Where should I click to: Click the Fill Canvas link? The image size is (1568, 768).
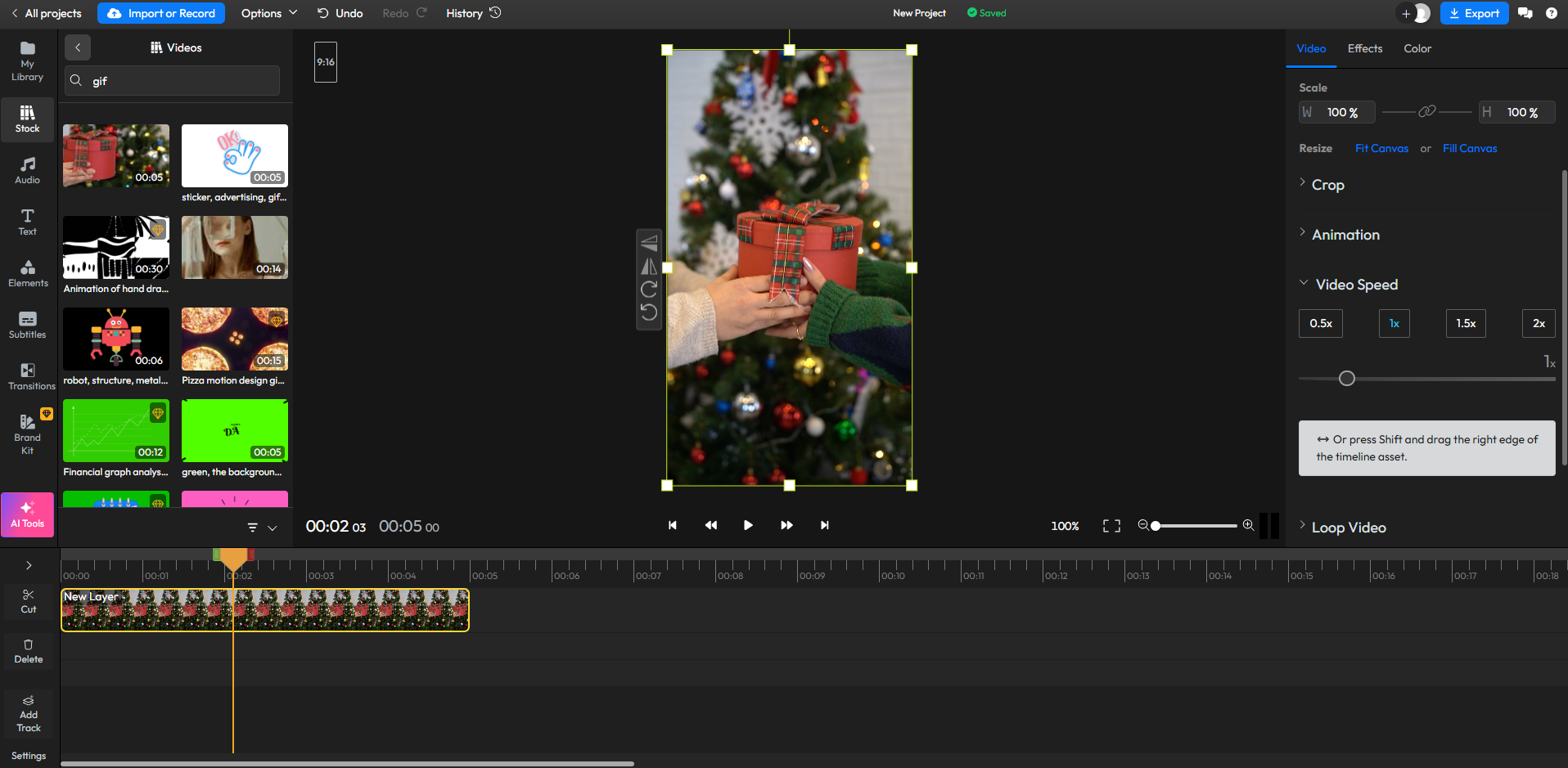(x=1470, y=149)
